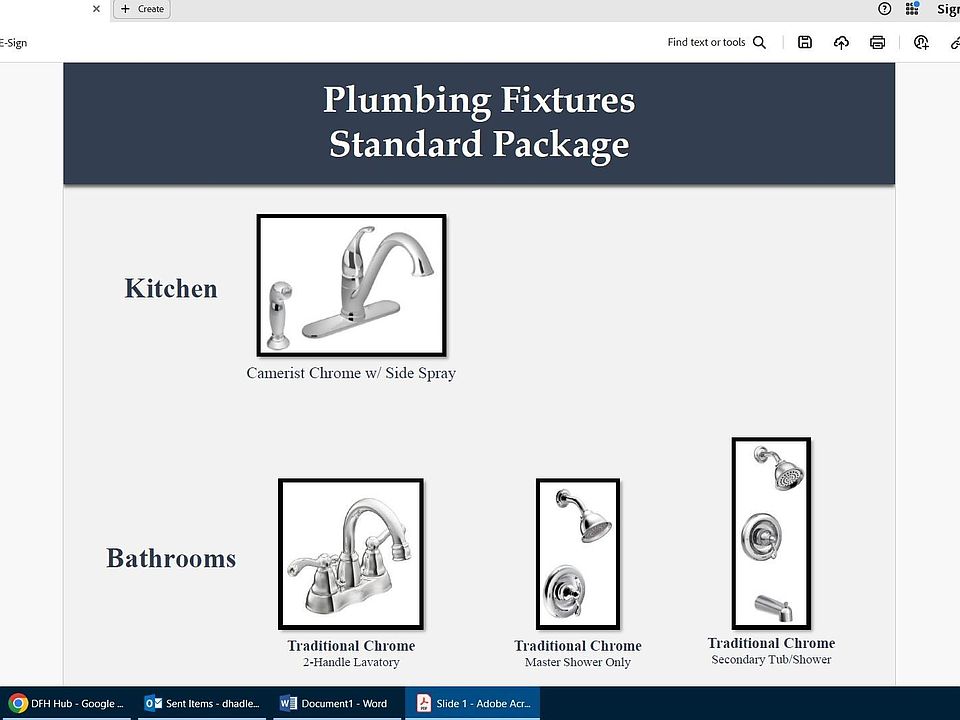This screenshot has height=720, width=960.
Task: Open the Help question mark icon
Action: click(884, 9)
